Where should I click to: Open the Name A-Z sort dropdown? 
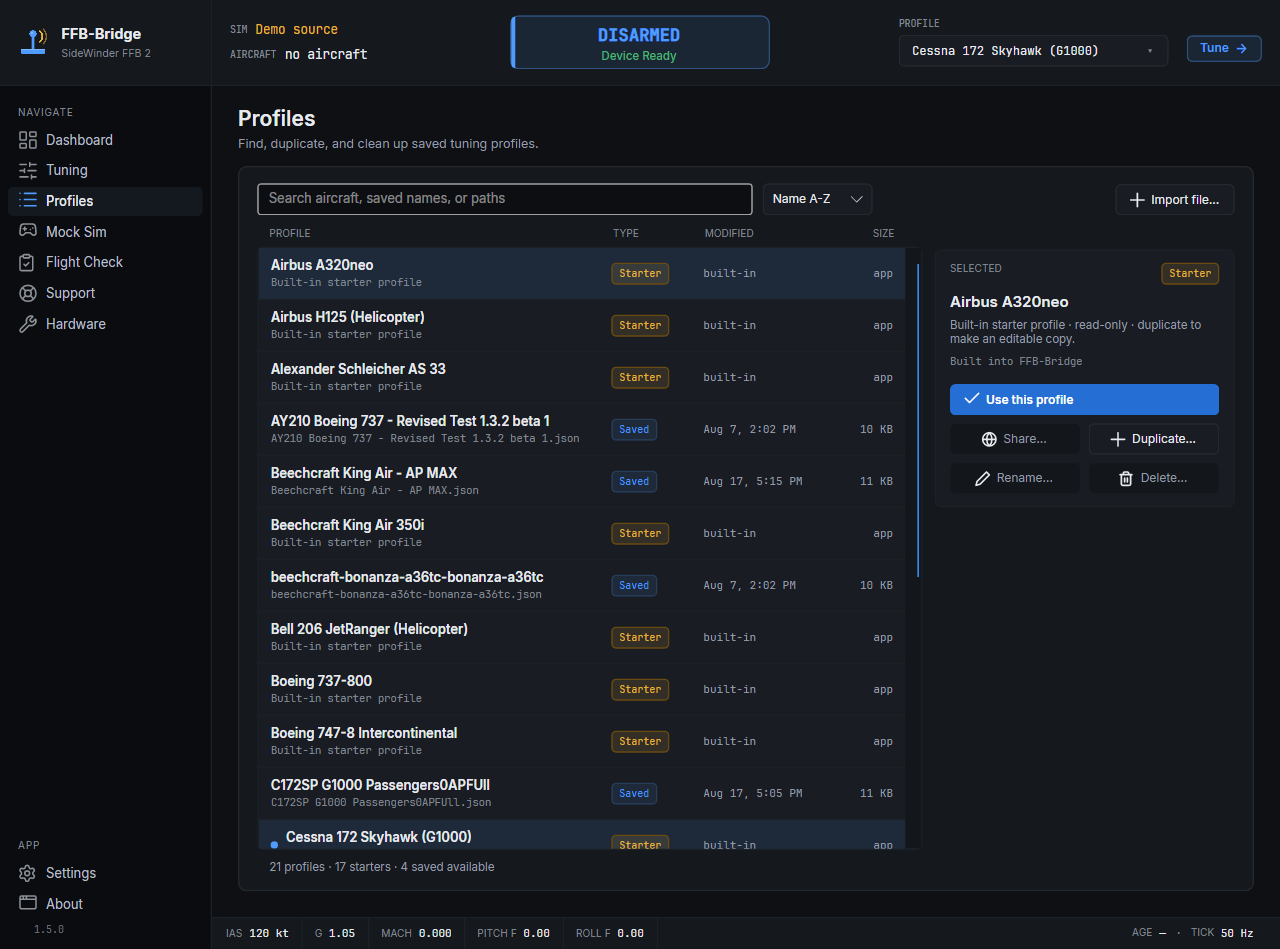pyautogui.click(x=817, y=199)
